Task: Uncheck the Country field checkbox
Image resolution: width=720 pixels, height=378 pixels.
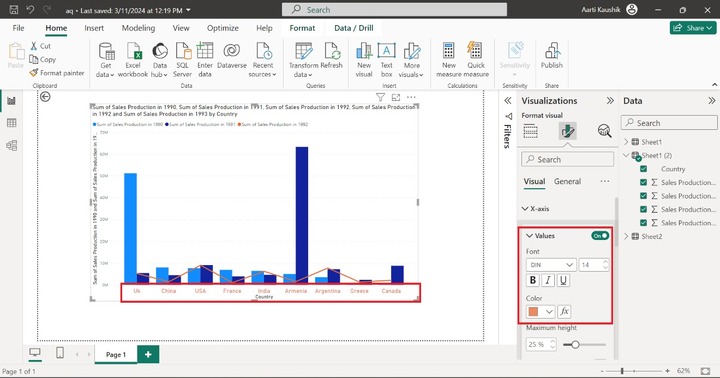Action: (643, 169)
